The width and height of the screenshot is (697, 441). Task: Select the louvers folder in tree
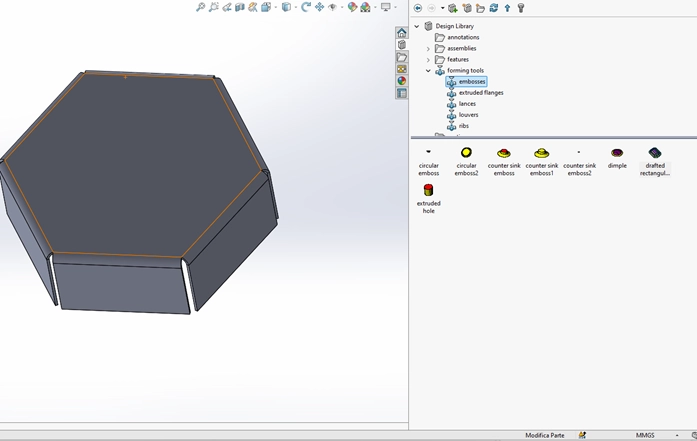point(468,115)
